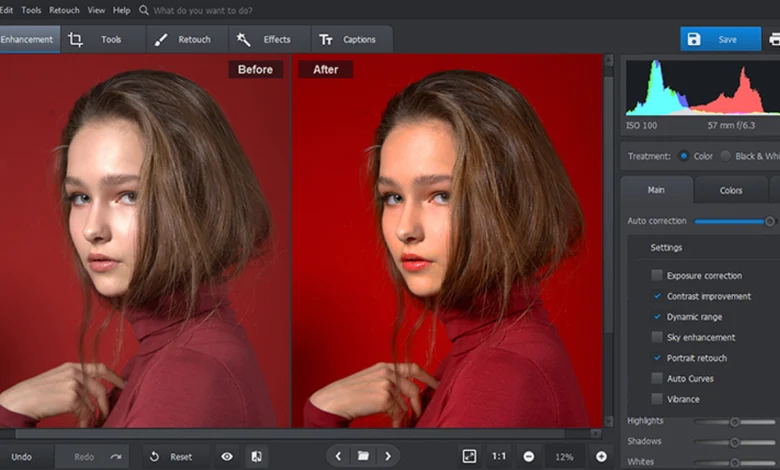Uncheck Contrast improvement option
The image size is (780, 470).
[657, 296]
